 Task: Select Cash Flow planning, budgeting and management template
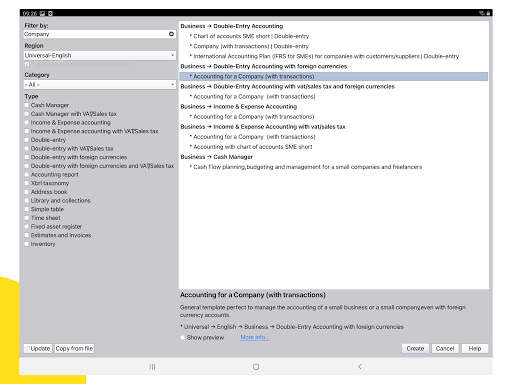[307, 167]
